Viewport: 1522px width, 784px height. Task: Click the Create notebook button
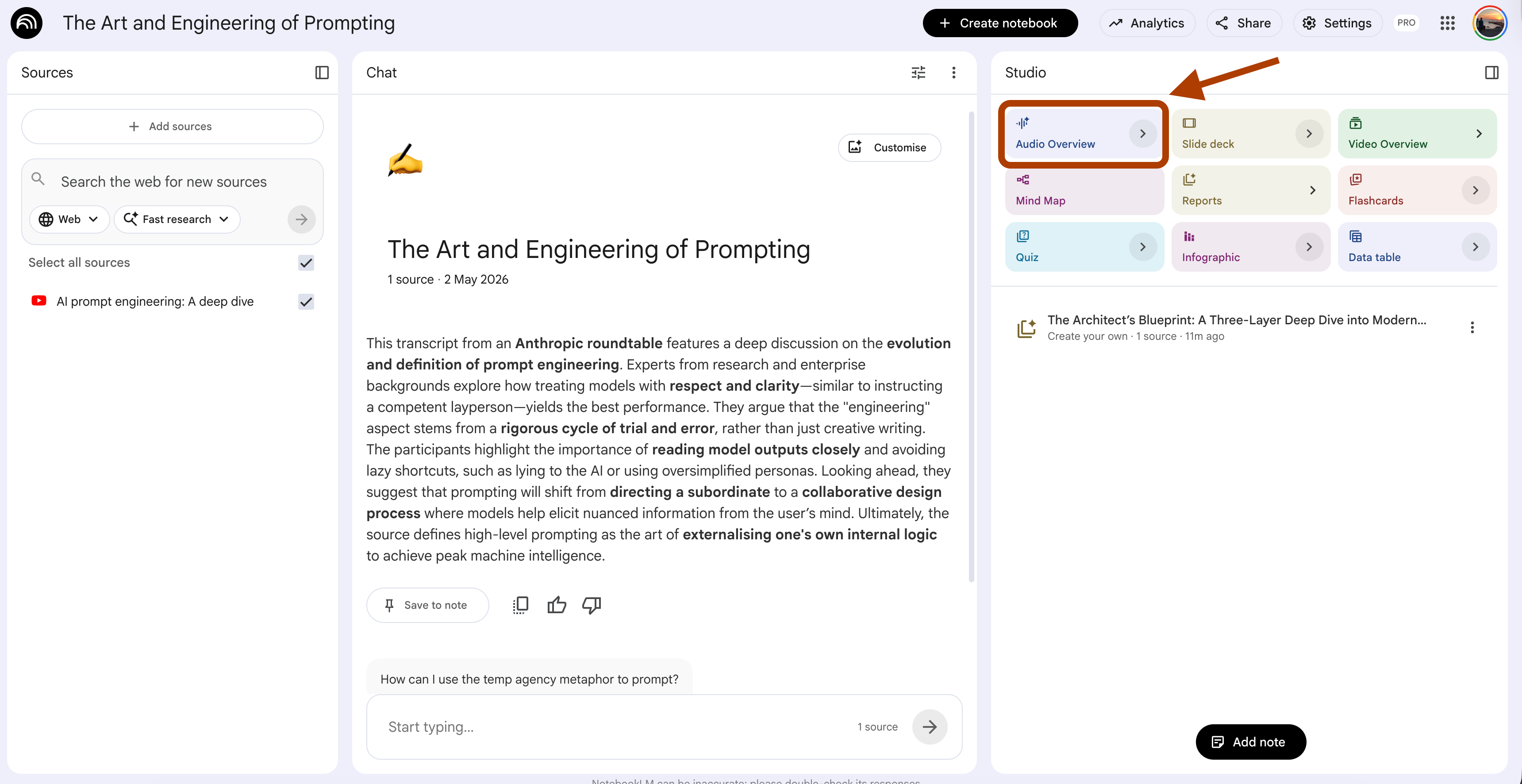[x=1000, y=23]
